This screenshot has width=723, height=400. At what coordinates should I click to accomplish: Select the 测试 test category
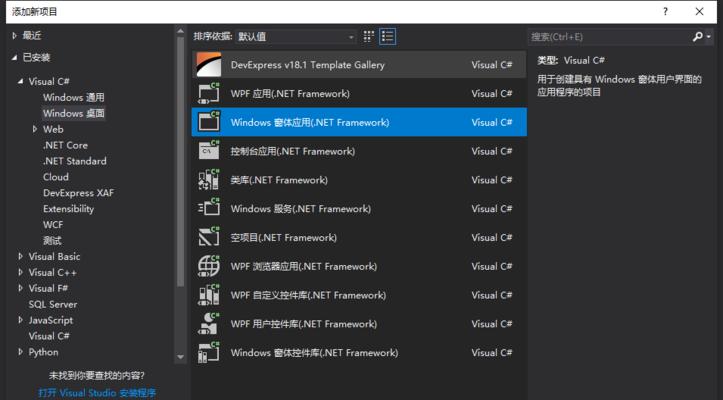point(52,240)
